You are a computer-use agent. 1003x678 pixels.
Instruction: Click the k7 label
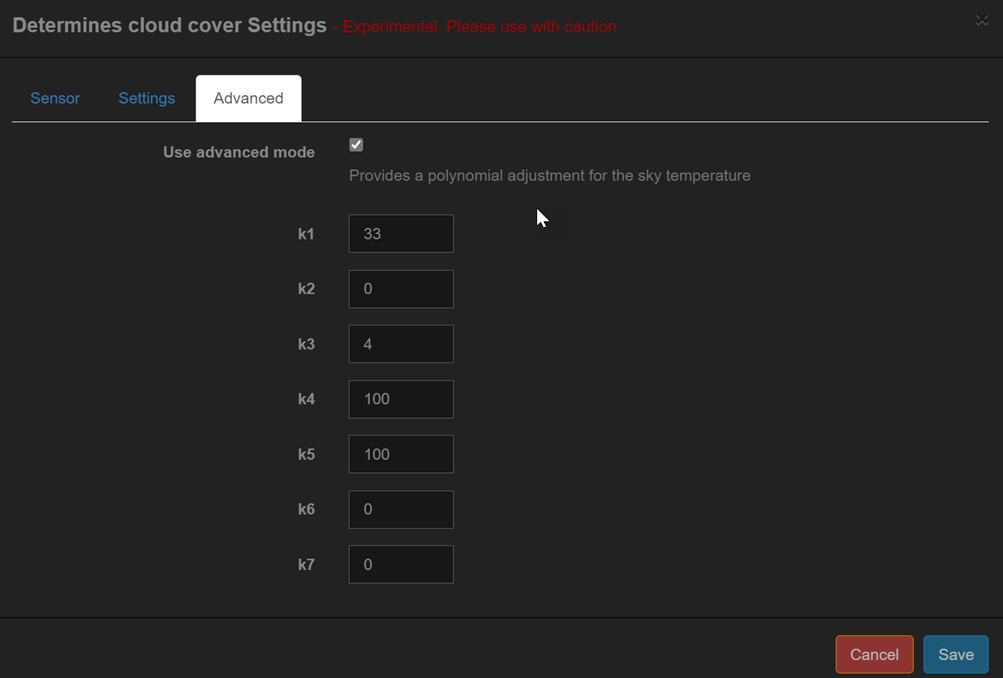[x=306, y=564]
